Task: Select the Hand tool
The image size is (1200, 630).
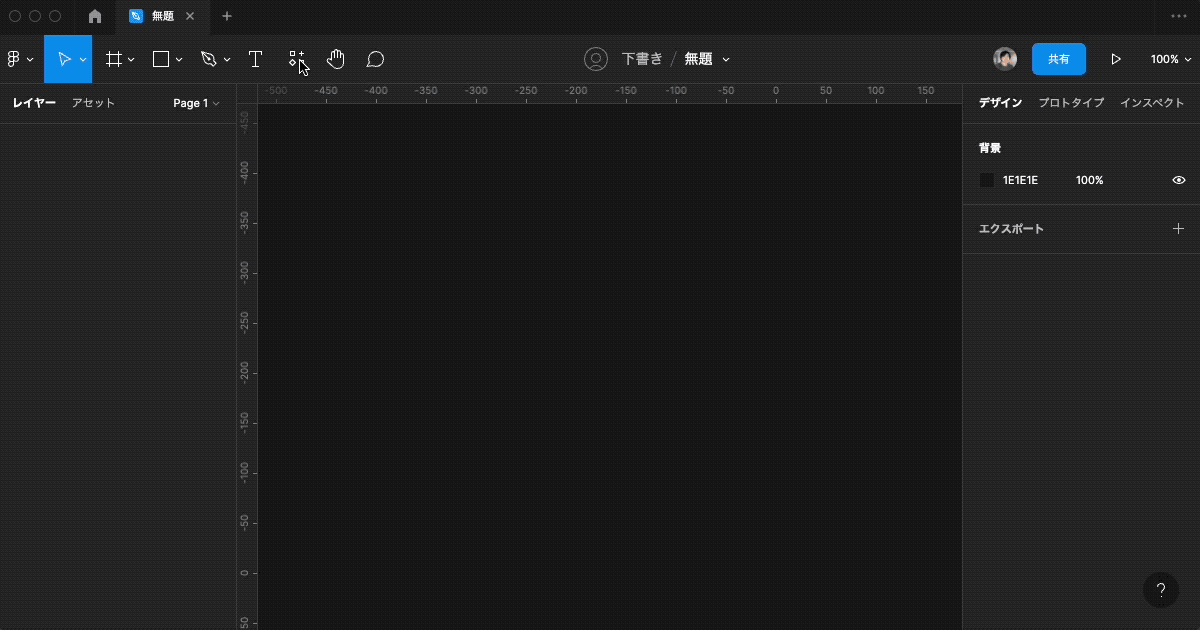Action: tap(336, 59)
